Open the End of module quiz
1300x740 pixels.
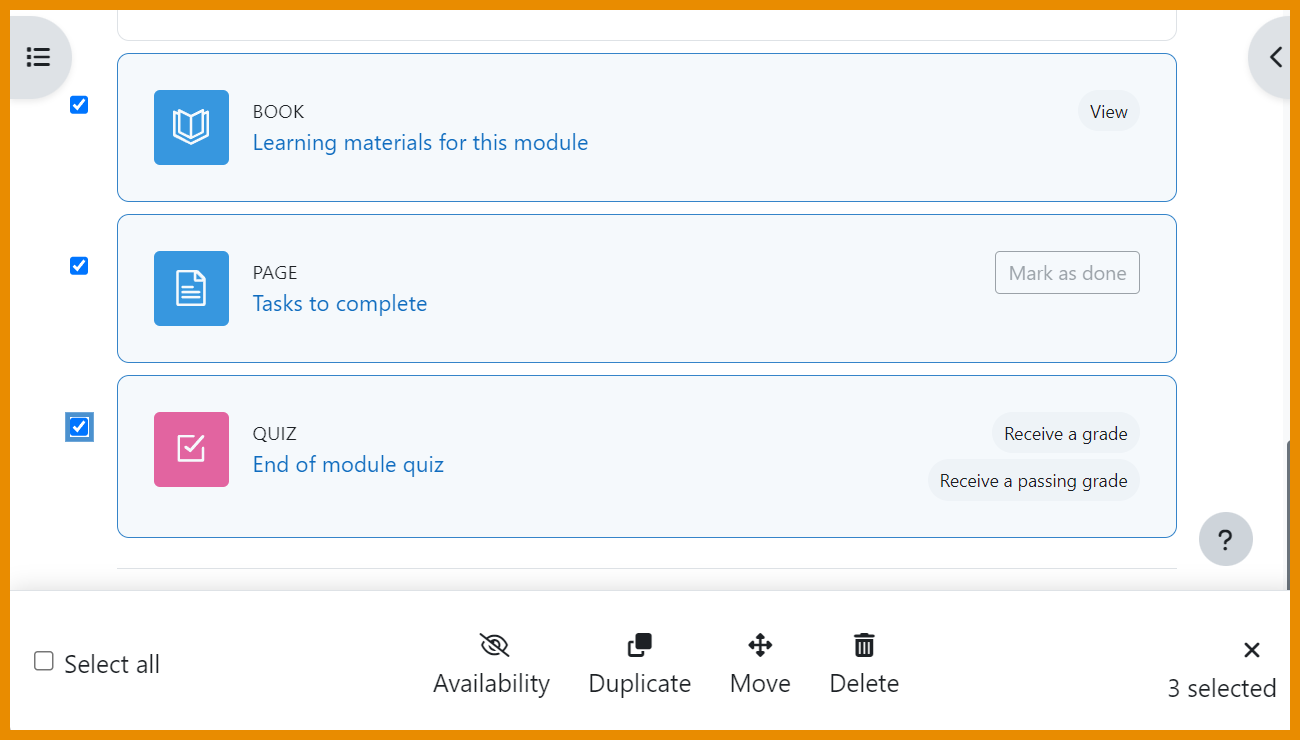coord(348,464)
